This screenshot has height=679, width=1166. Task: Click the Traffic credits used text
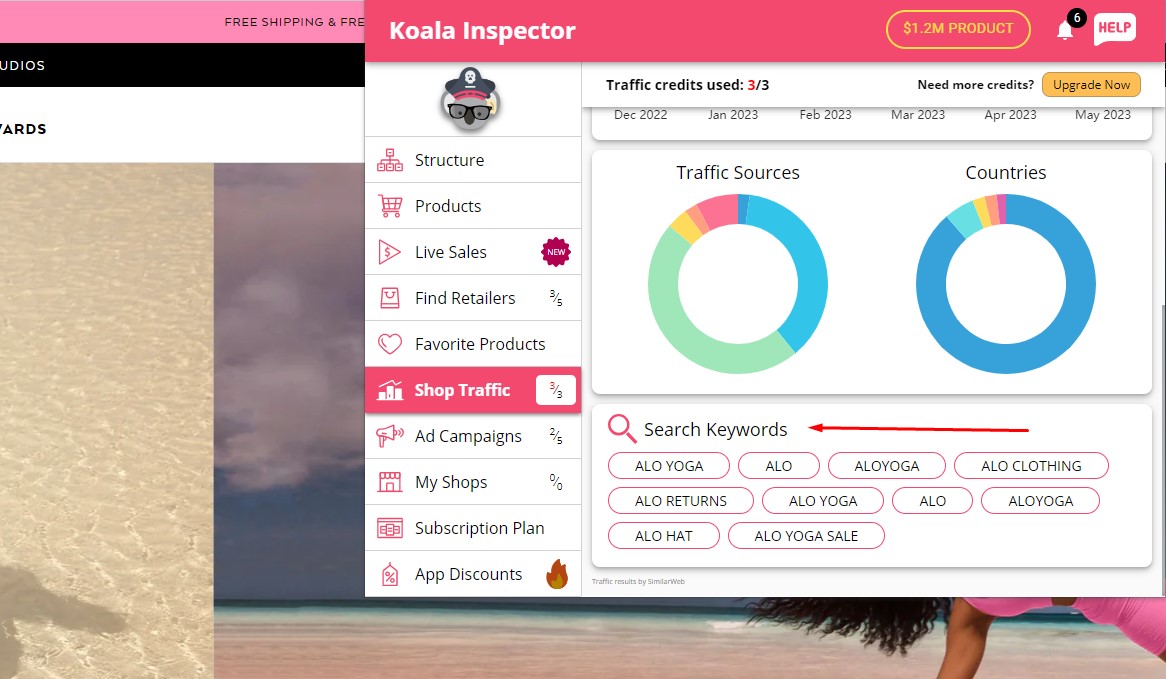pos(687,85)
